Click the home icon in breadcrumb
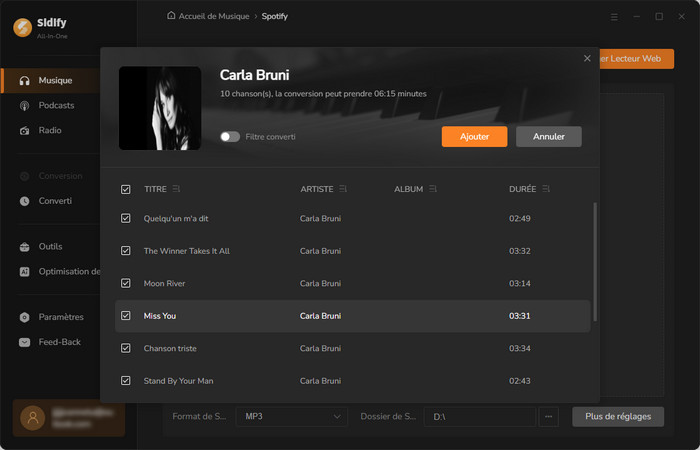This screenshot has height=450, width=700. [x=172, y=16]
